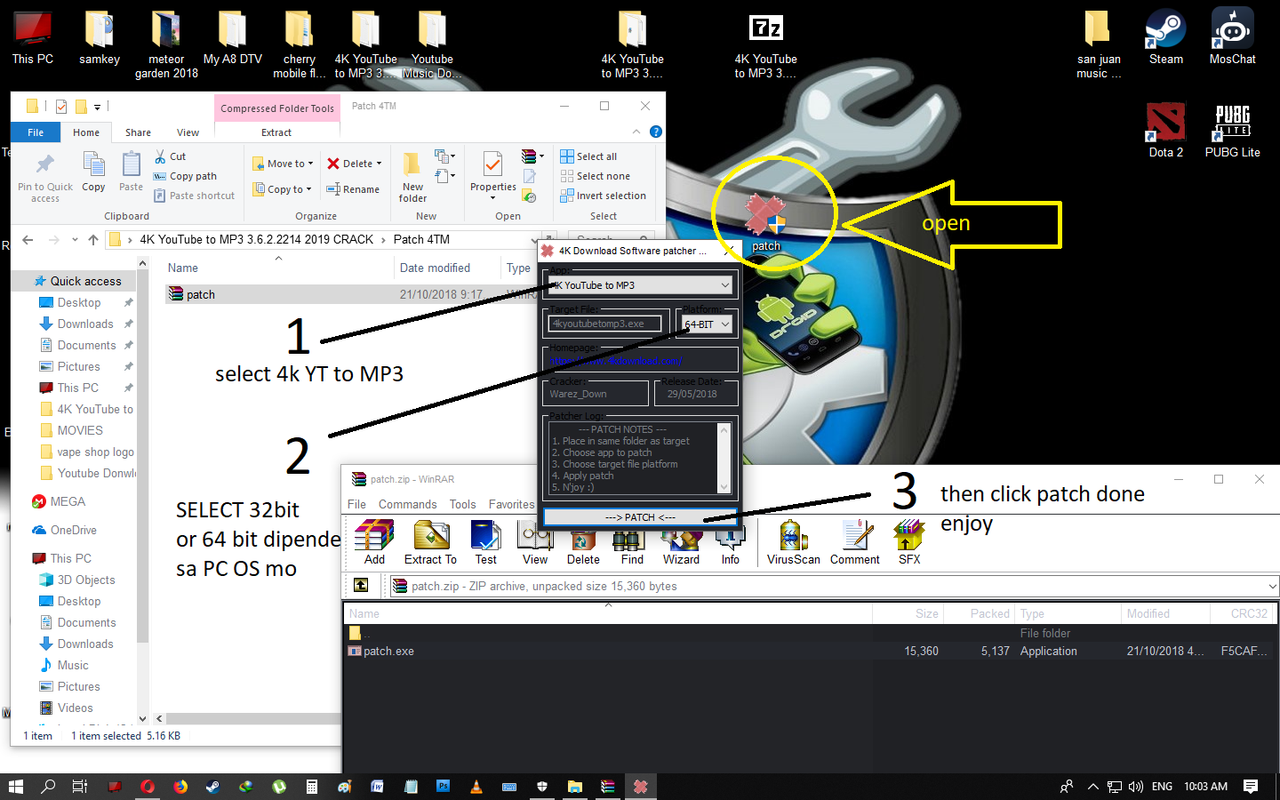Create a New folder from the ribbon
The image size is (1280, 800).
(412, 177)
